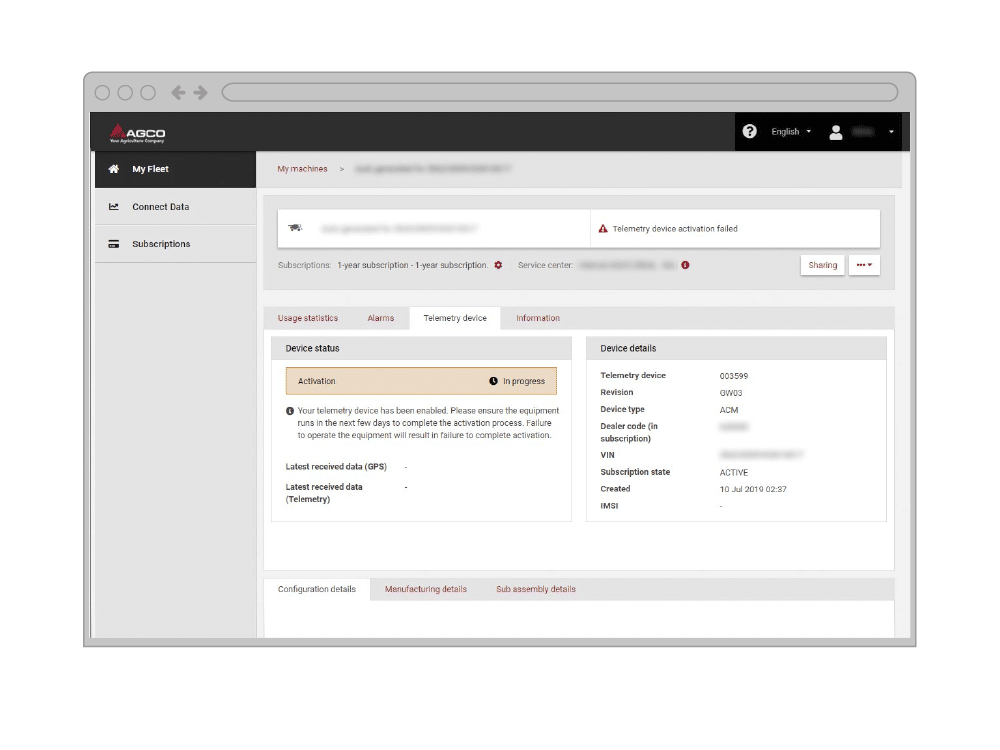
Task: Click the 1-year subscription text
Action: coord(412,265)
